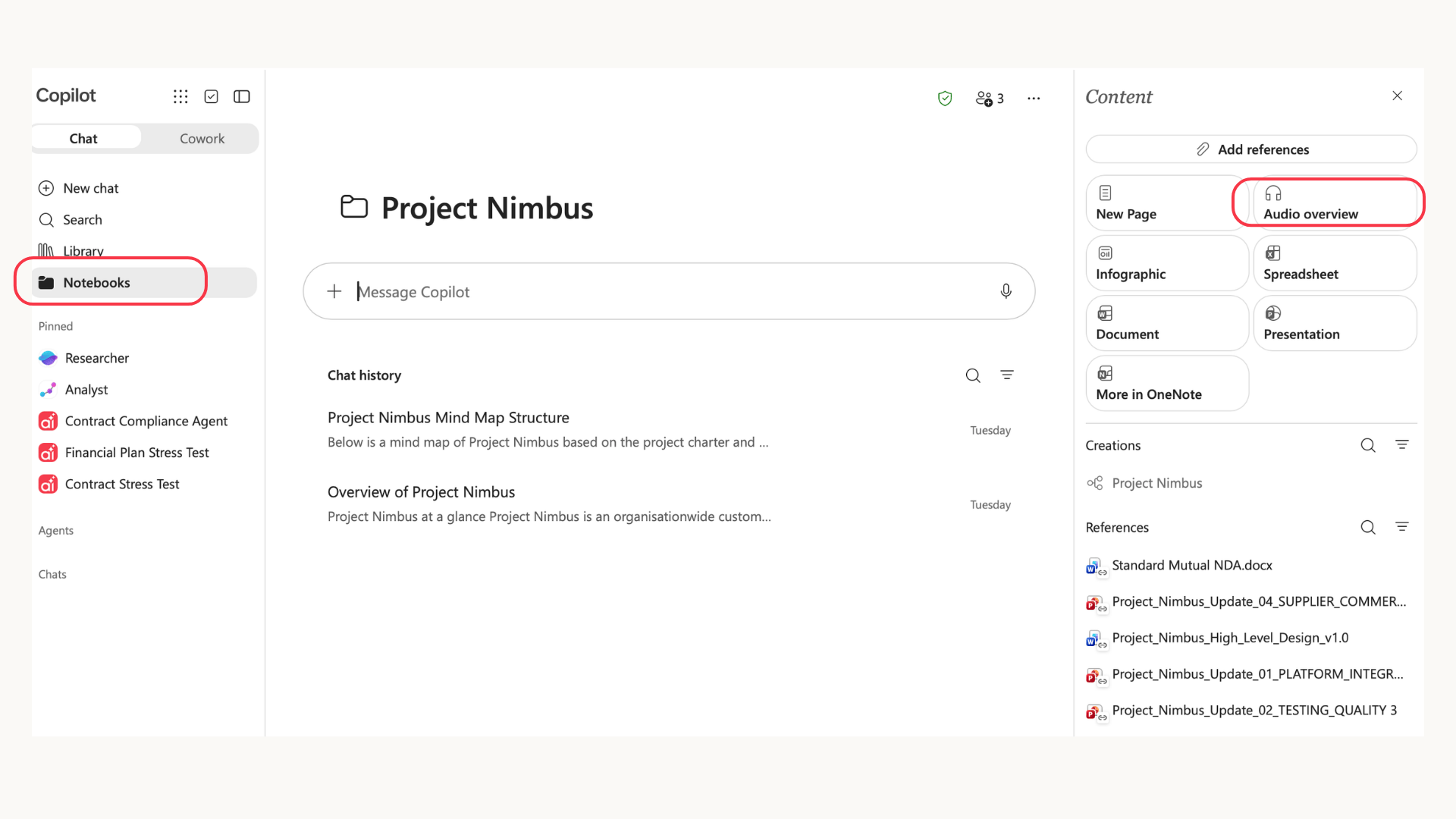Open the three-dot more options menu
Viewport: 1456px width, 819px height.
pos(1034,99)
